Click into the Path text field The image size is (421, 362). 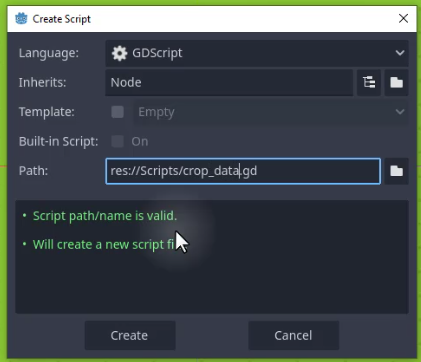click(x=243, y=171)
